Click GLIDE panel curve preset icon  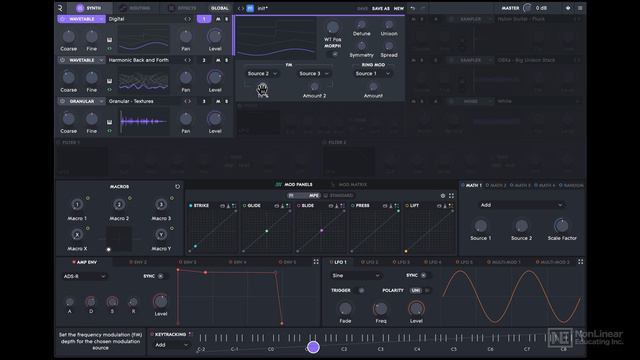pos(282,206)
